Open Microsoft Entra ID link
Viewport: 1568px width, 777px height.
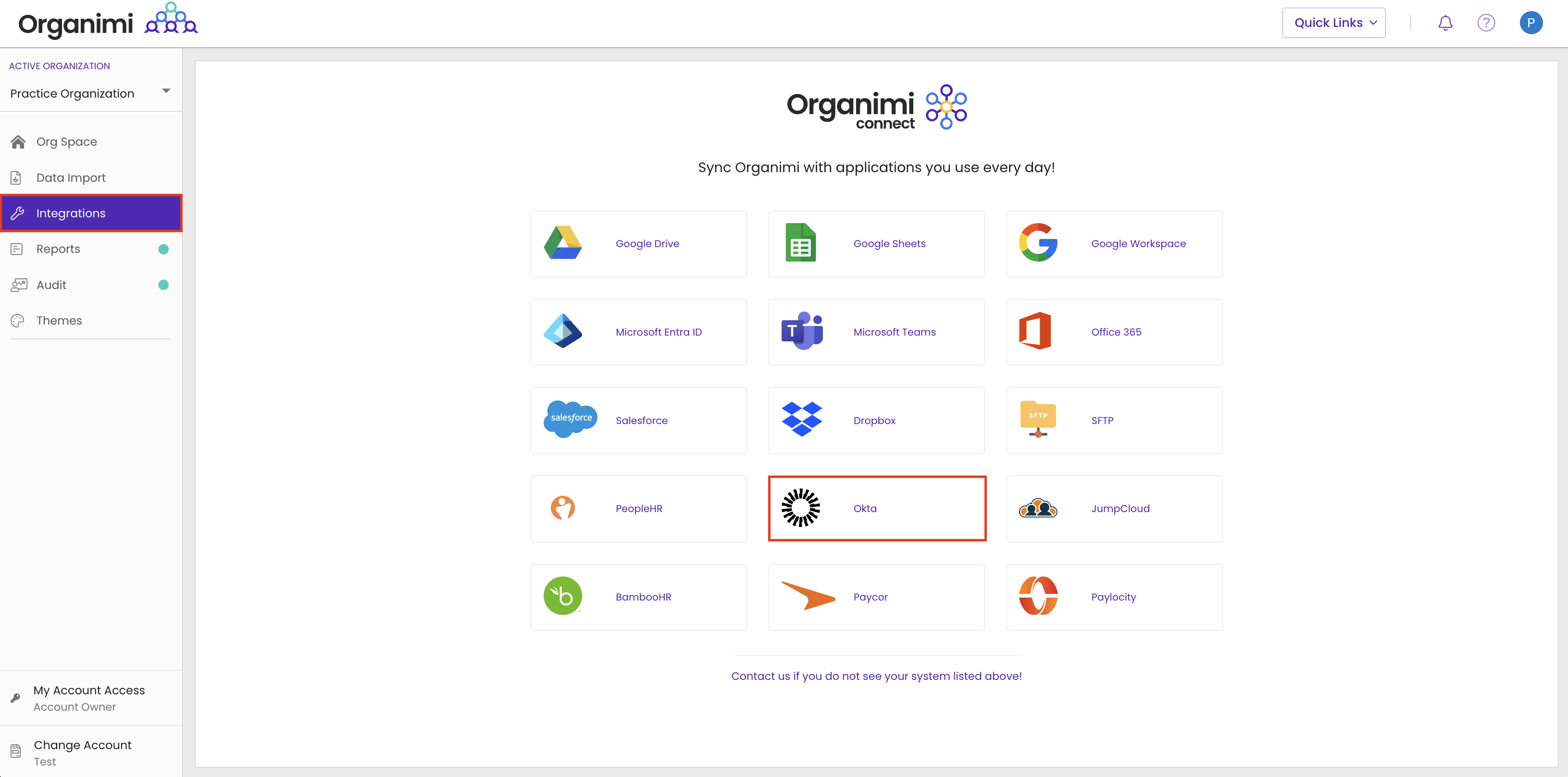(659, 332)
